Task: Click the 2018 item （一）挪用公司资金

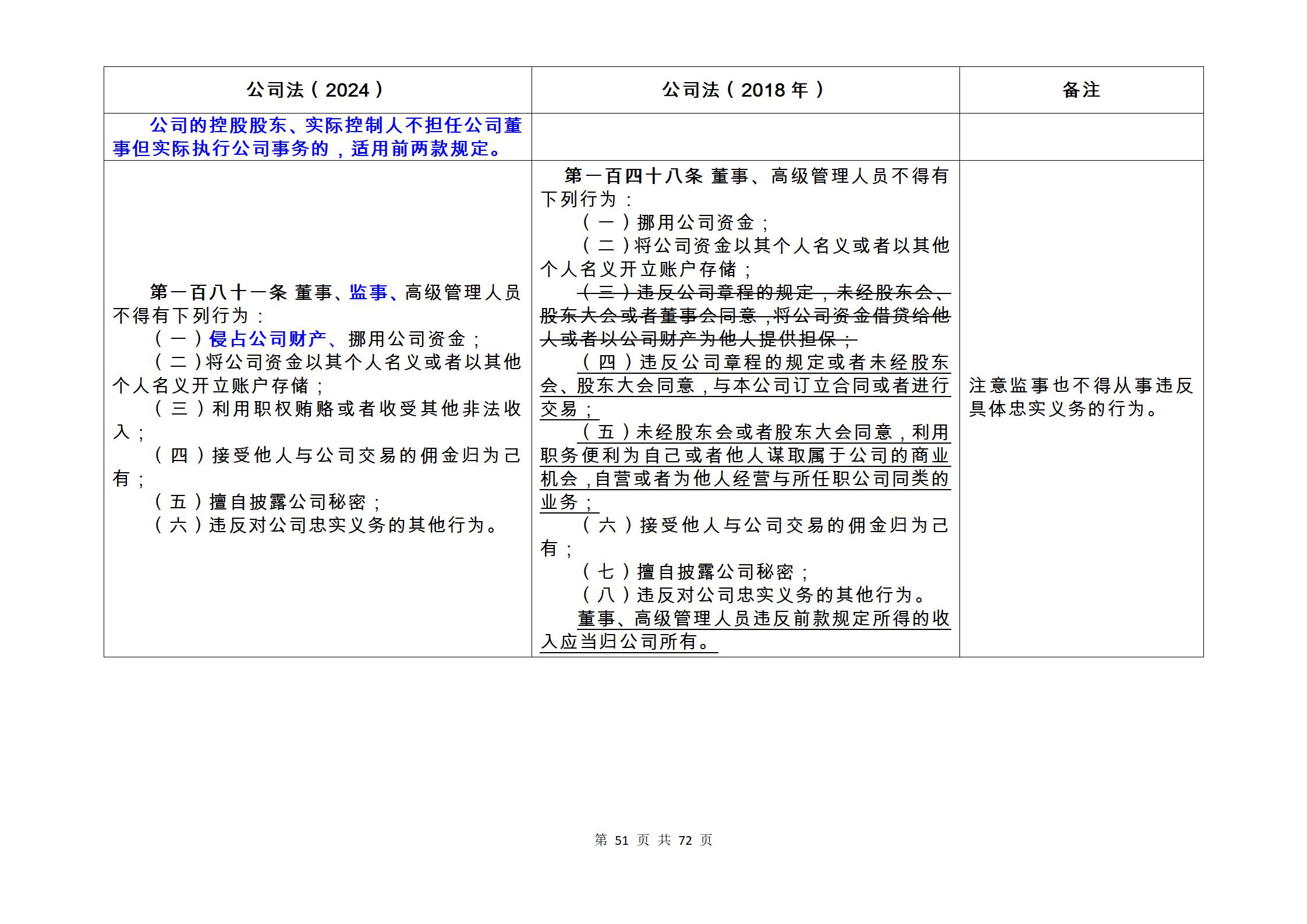Action: 675,222
